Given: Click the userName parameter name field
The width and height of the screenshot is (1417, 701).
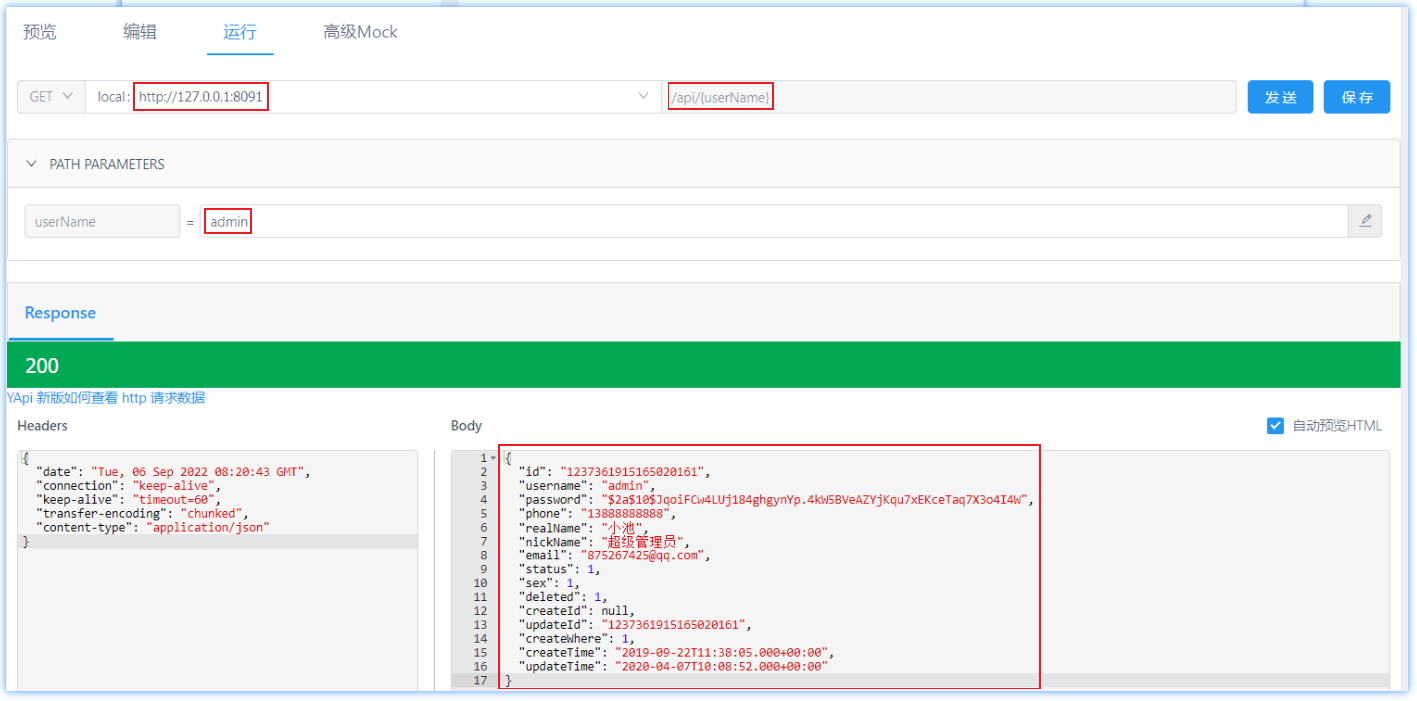Looking at the screenshot, I should 102,222.
